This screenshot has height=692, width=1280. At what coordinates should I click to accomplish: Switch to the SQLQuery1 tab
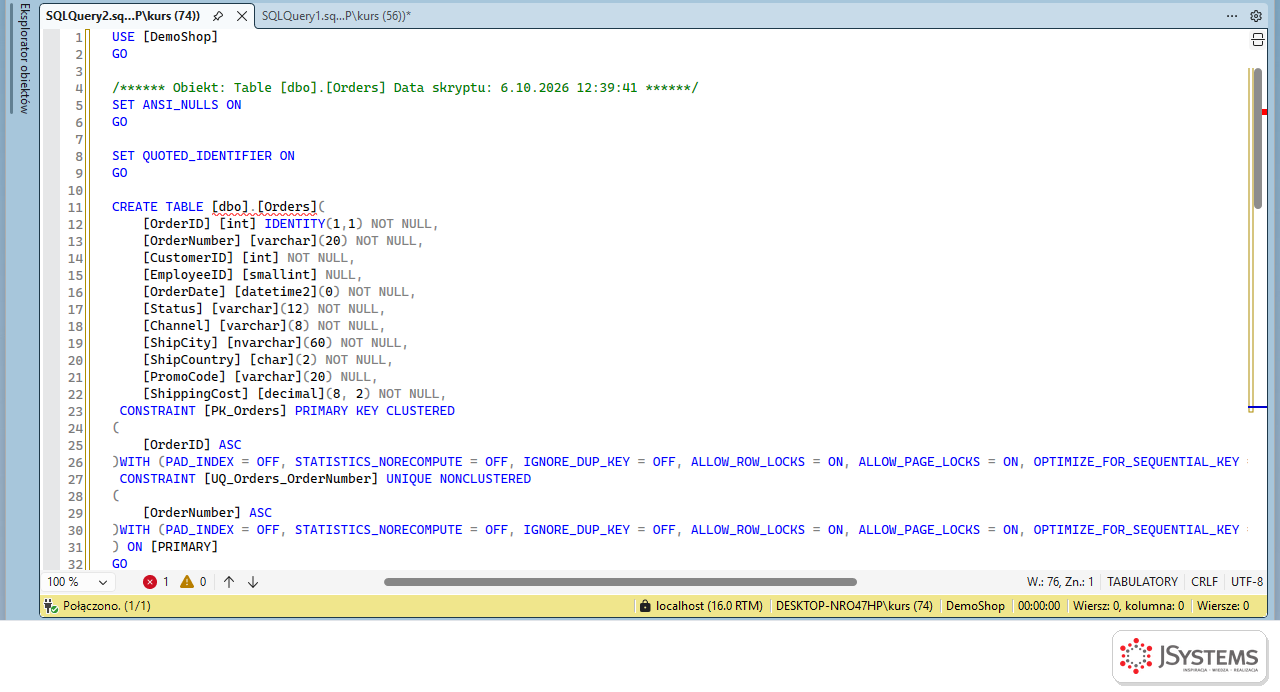pyautogui.click(x=336, y=16)
